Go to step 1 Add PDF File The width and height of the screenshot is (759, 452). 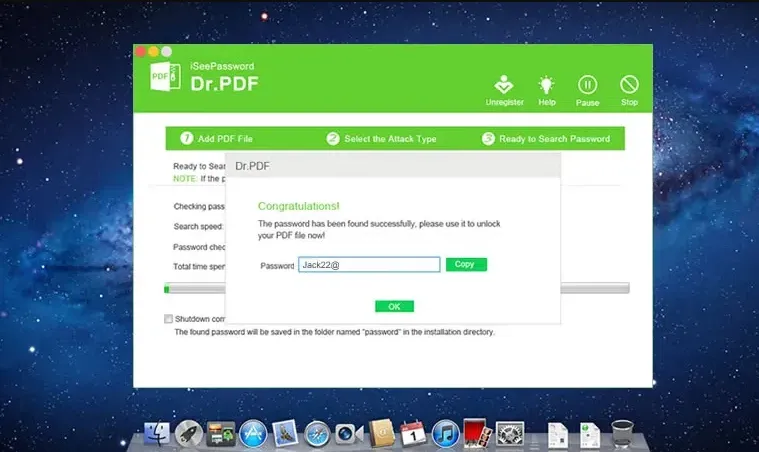point(216,139)
